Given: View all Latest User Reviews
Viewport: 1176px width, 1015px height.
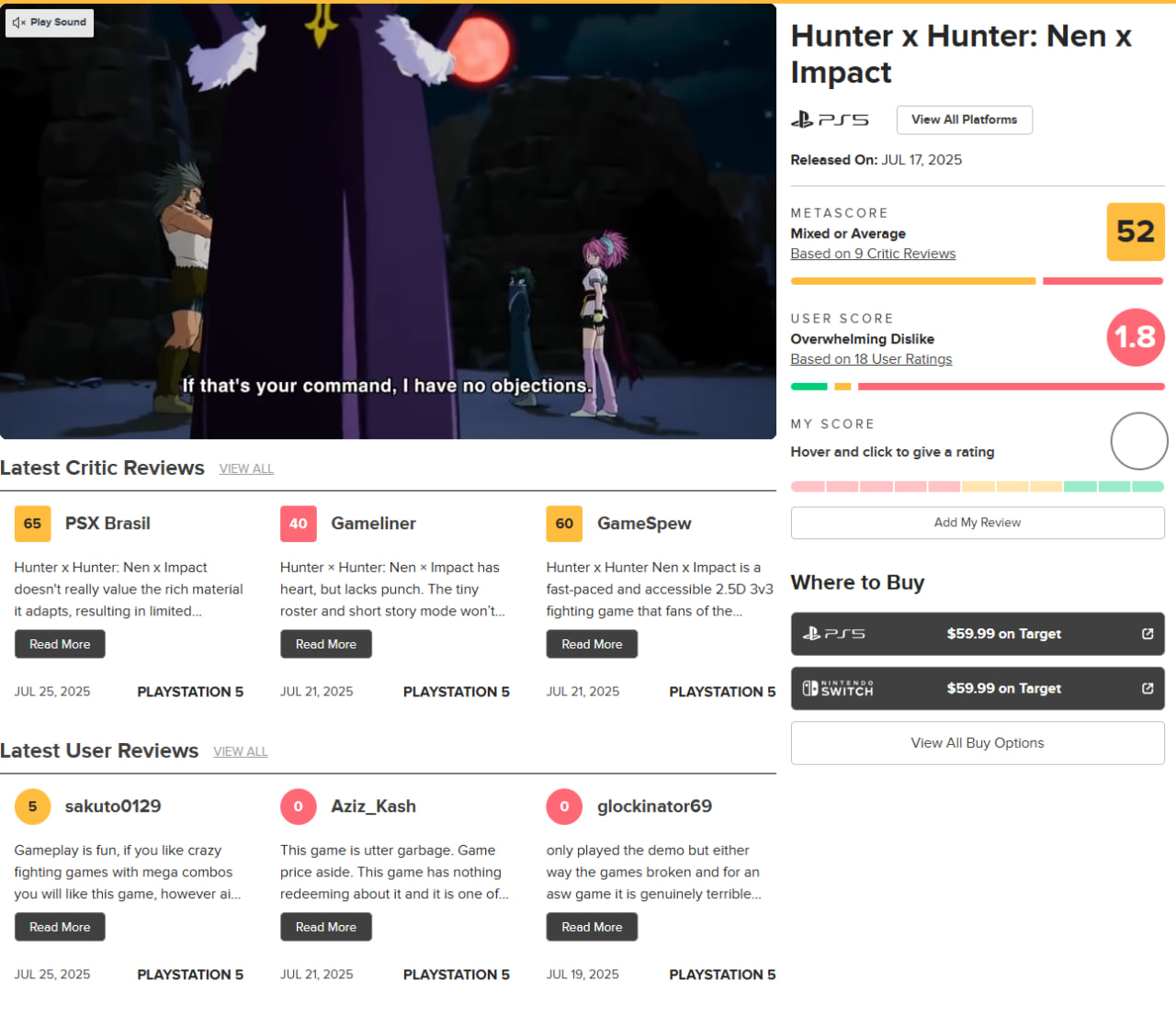Looking at the screenshot, I should [x=241, y=751].
